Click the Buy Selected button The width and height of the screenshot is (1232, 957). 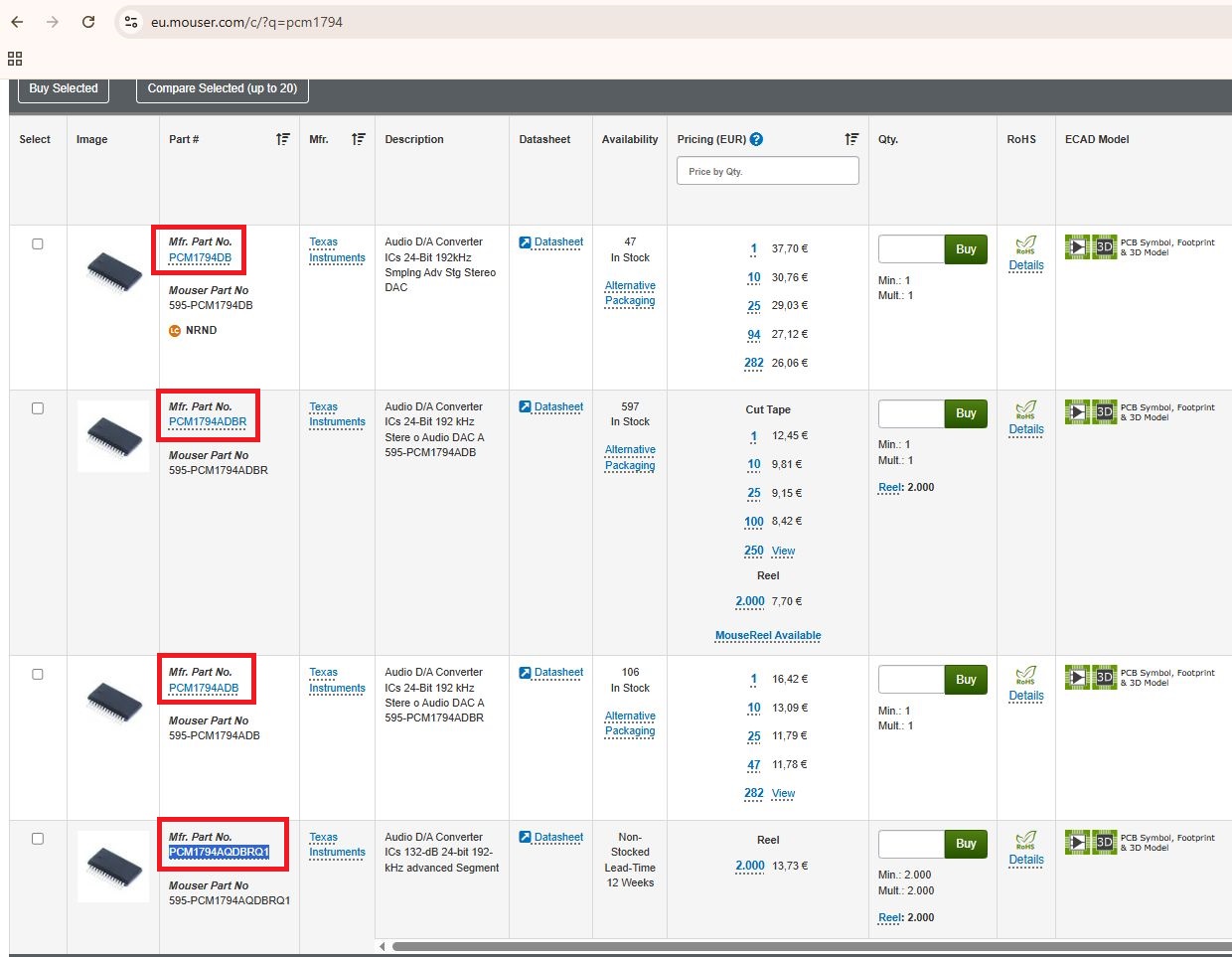tap(64, 89)
